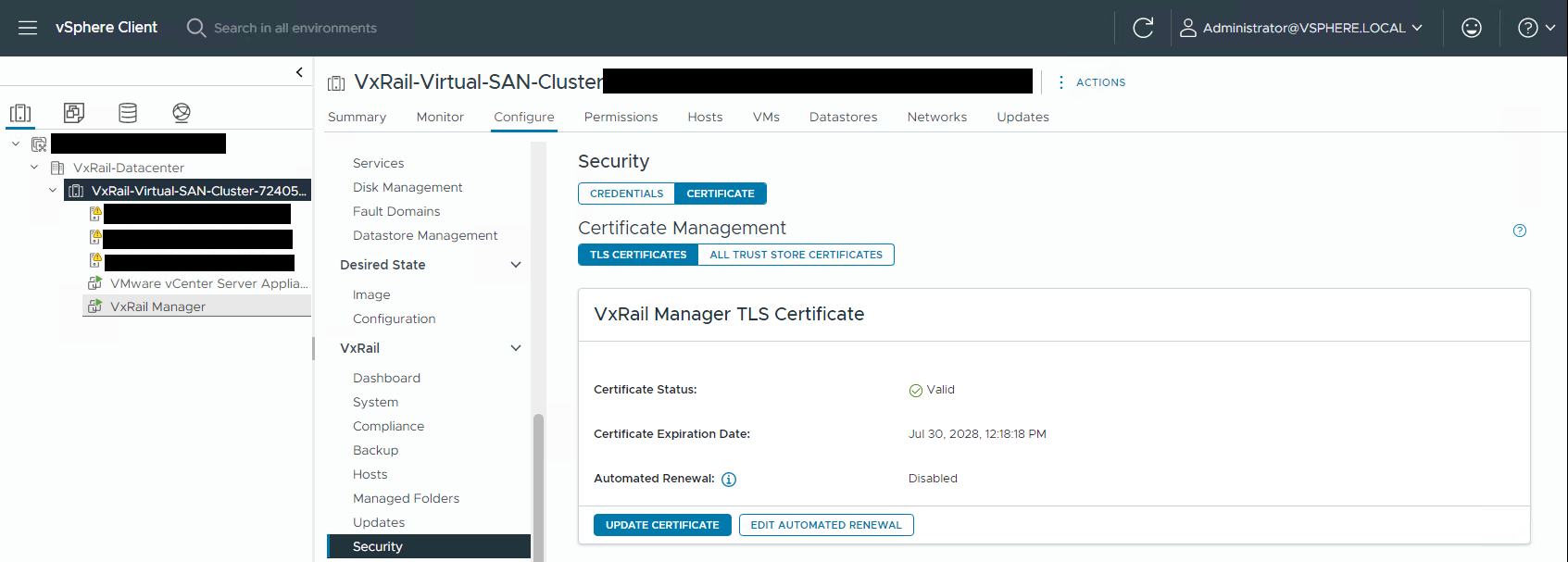Switch to VMs and Templates inventory view
This screenshot has width=1568, height=562.
coord(74,113)
